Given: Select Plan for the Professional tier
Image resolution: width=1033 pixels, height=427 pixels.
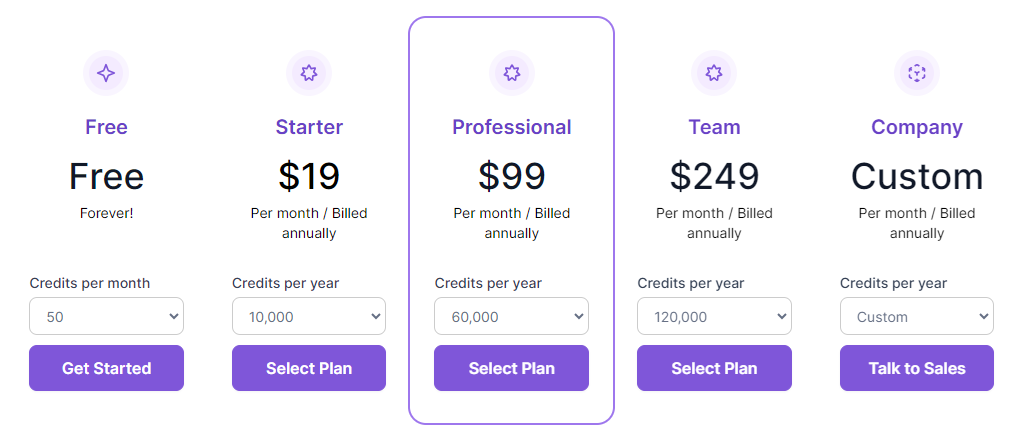Looking at the screenshot, I should click(511, 368).
